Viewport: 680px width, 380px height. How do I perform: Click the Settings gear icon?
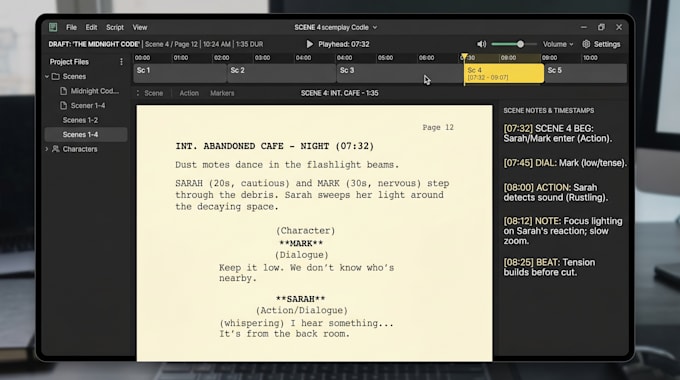[586, 44]
